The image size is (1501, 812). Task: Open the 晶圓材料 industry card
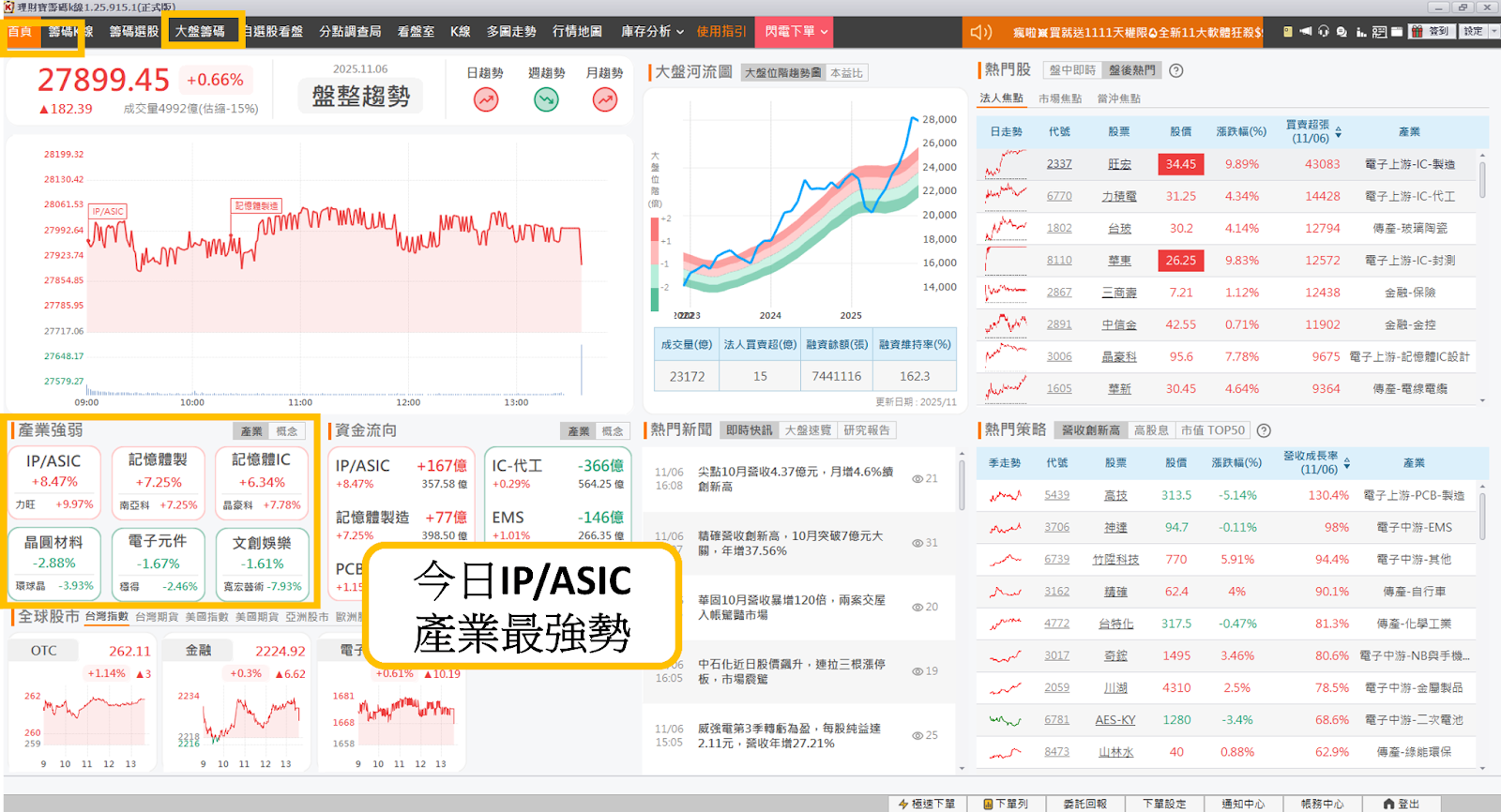click(53, 564)
